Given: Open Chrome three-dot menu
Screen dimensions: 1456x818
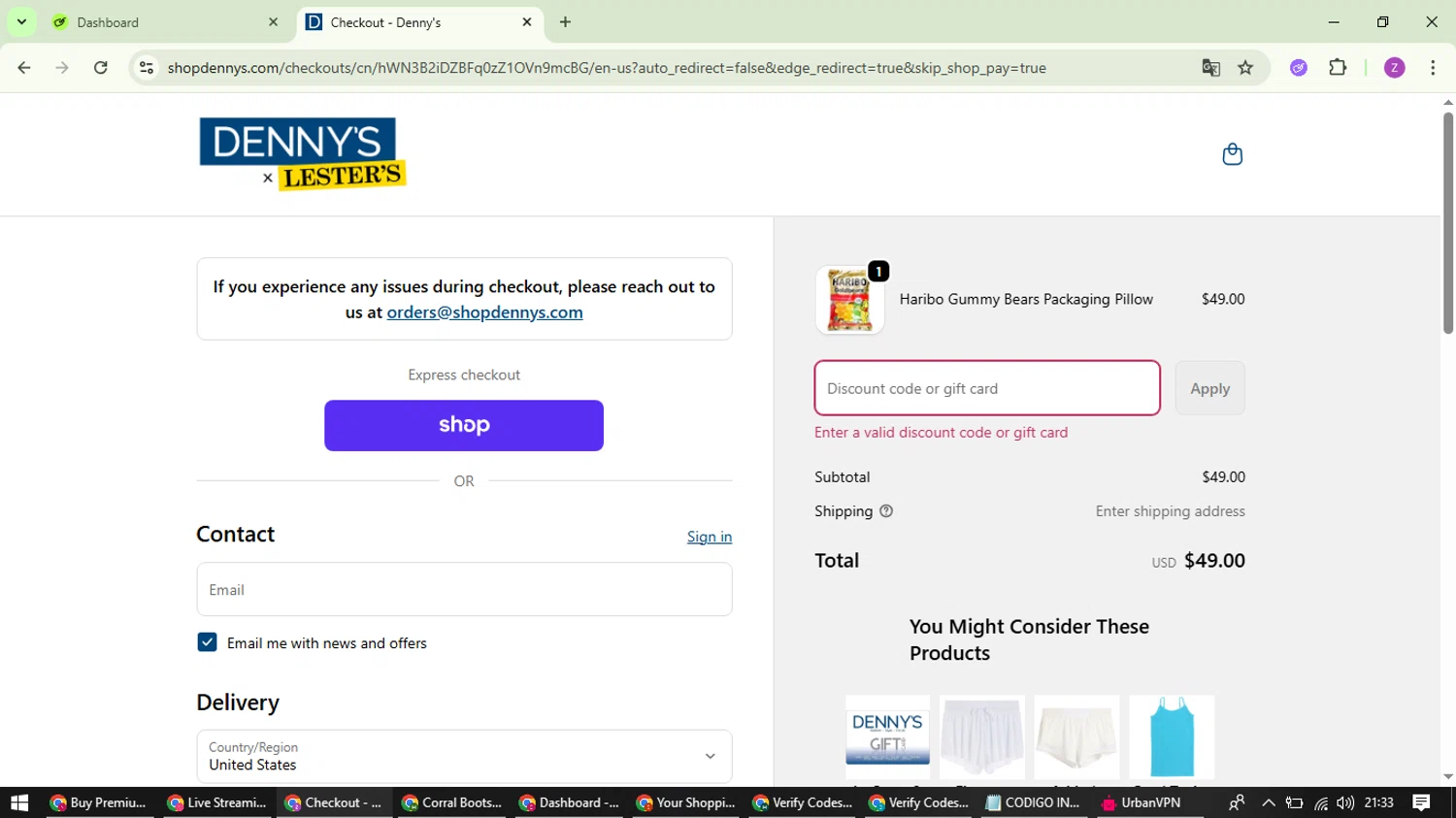Looking at the screenshot, I should 1433,68.
